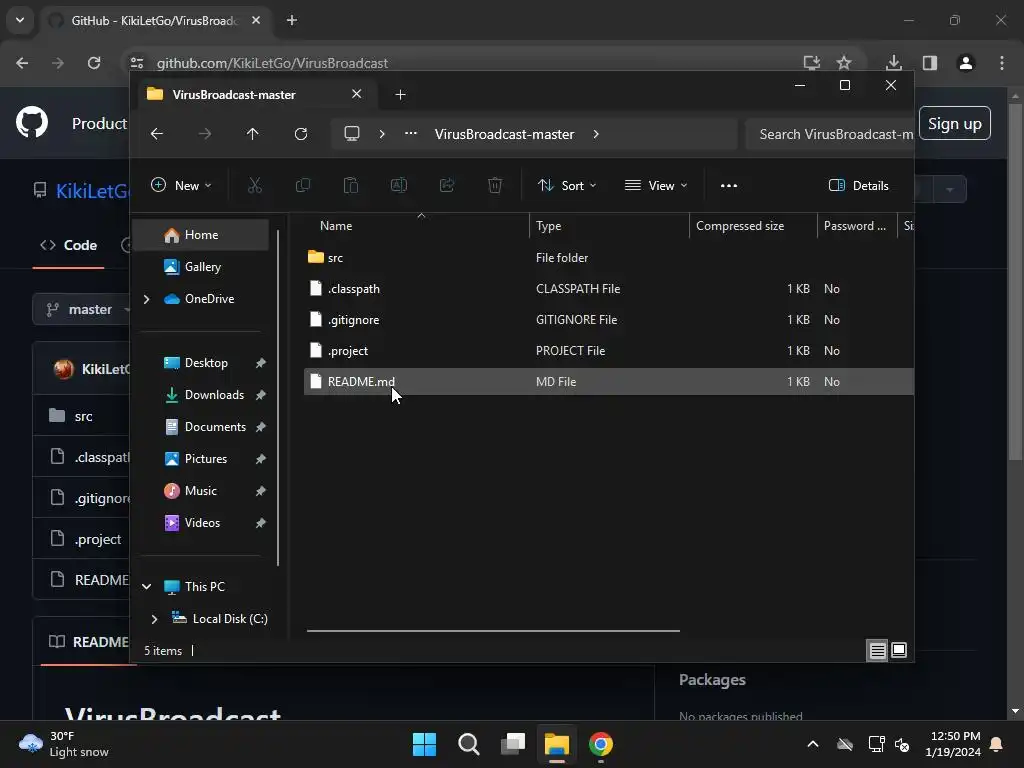1024x768 pixels.
Task: Toggle the Details pane
Action: click(859, 185)
